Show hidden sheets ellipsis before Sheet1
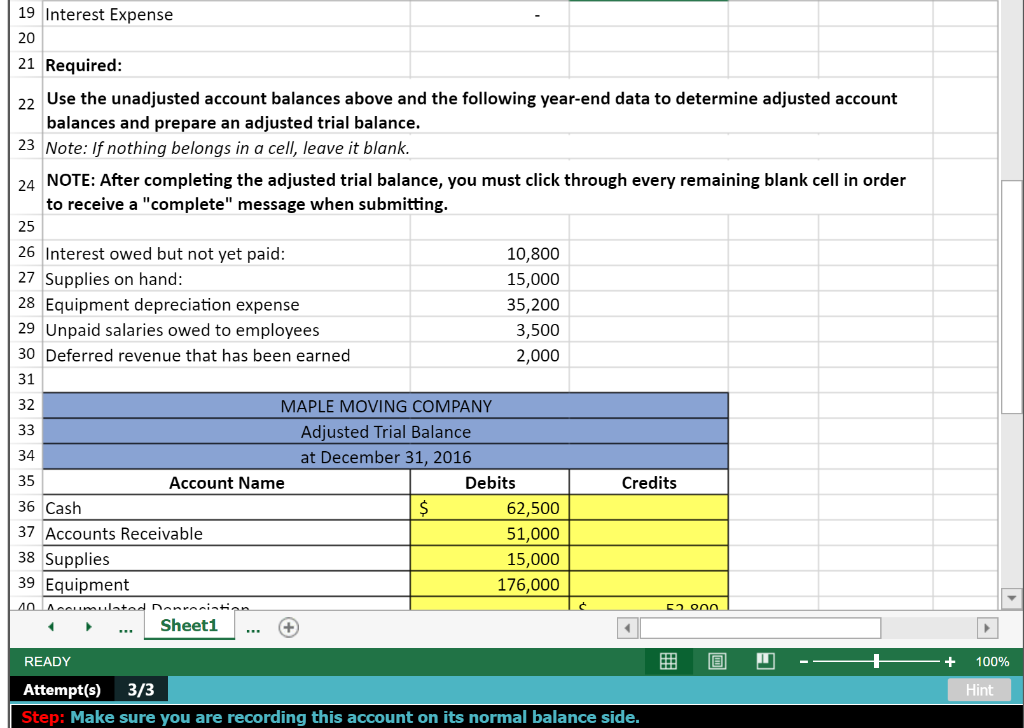This screenshot has width=1024, height=728. click(126, 629)
